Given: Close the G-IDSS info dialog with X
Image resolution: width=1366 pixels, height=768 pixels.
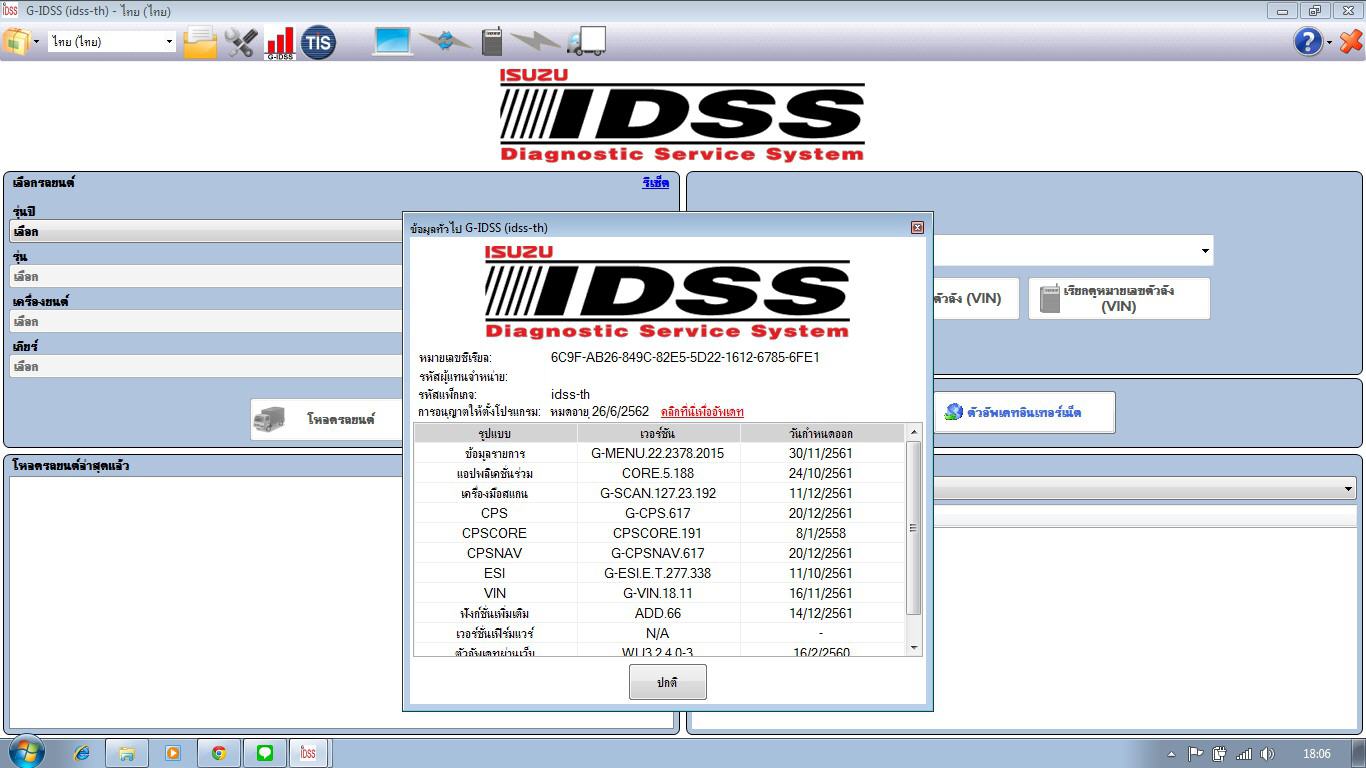Looking at the screenshot, I should pos(917,228).
